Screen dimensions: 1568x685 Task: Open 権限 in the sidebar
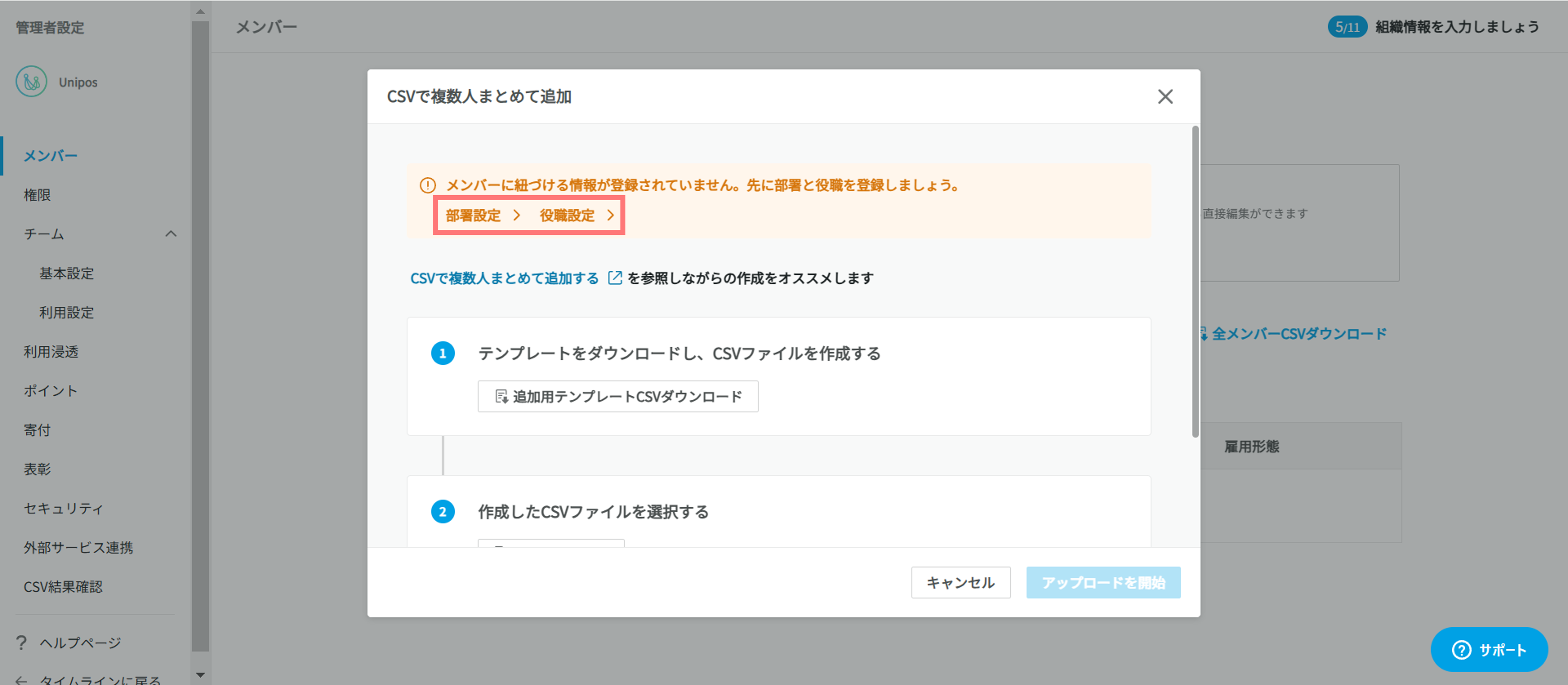37,195
